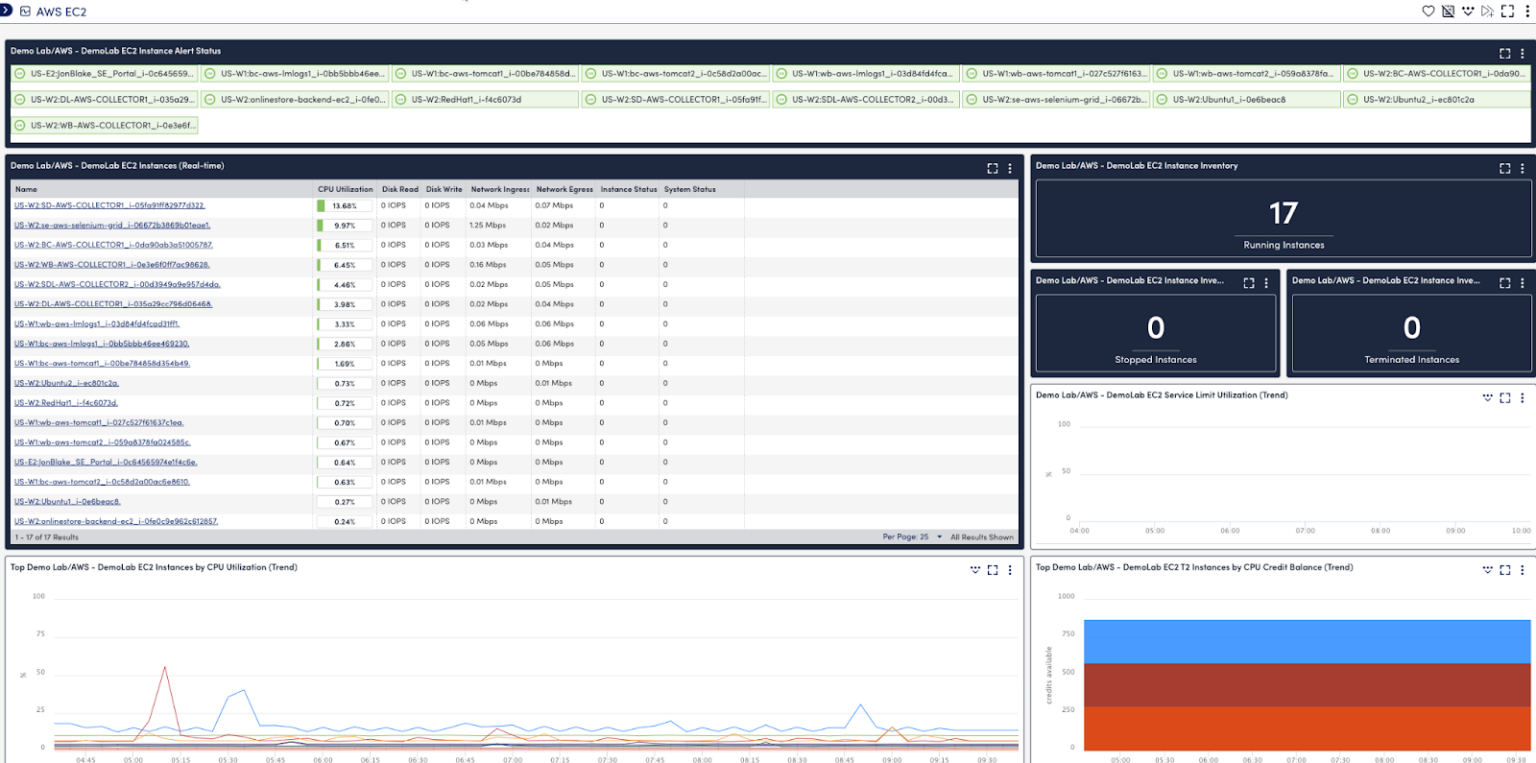Open chevron options on CPU Credit Balance widget
The height and width of the screenshot is (763, 1536).
(1488, 570)
